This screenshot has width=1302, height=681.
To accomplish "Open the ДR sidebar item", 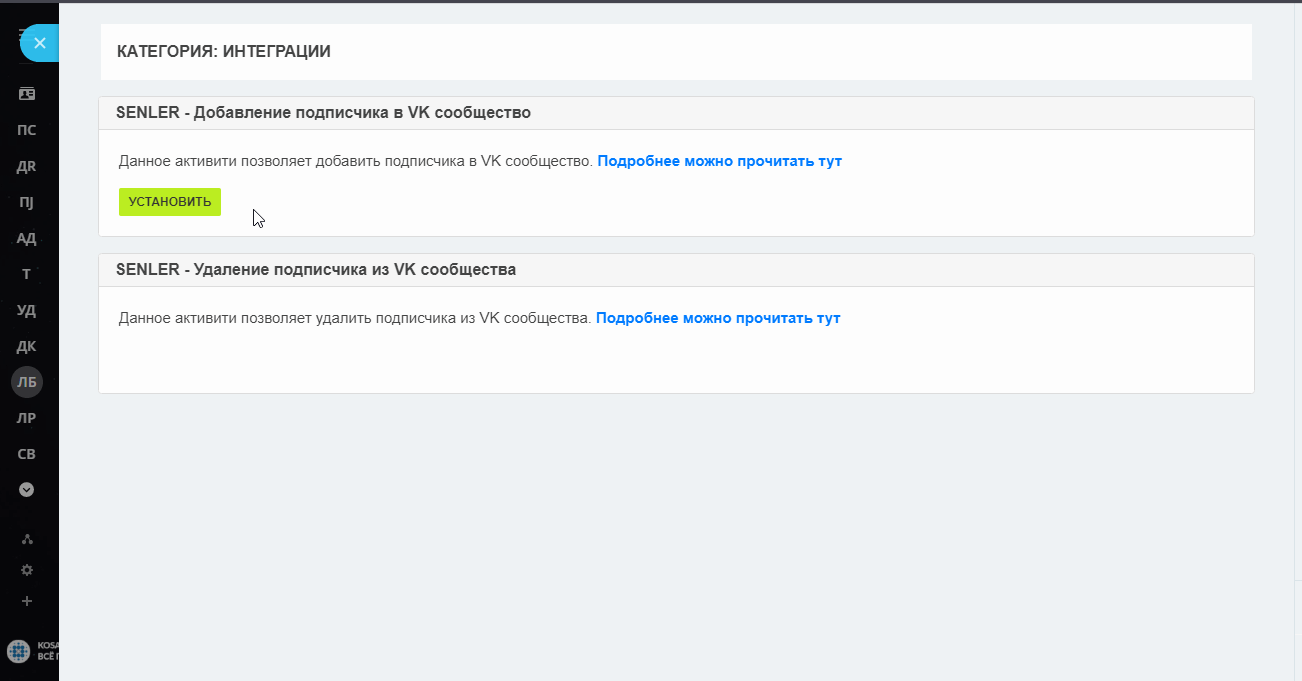I will pos(27,166).
